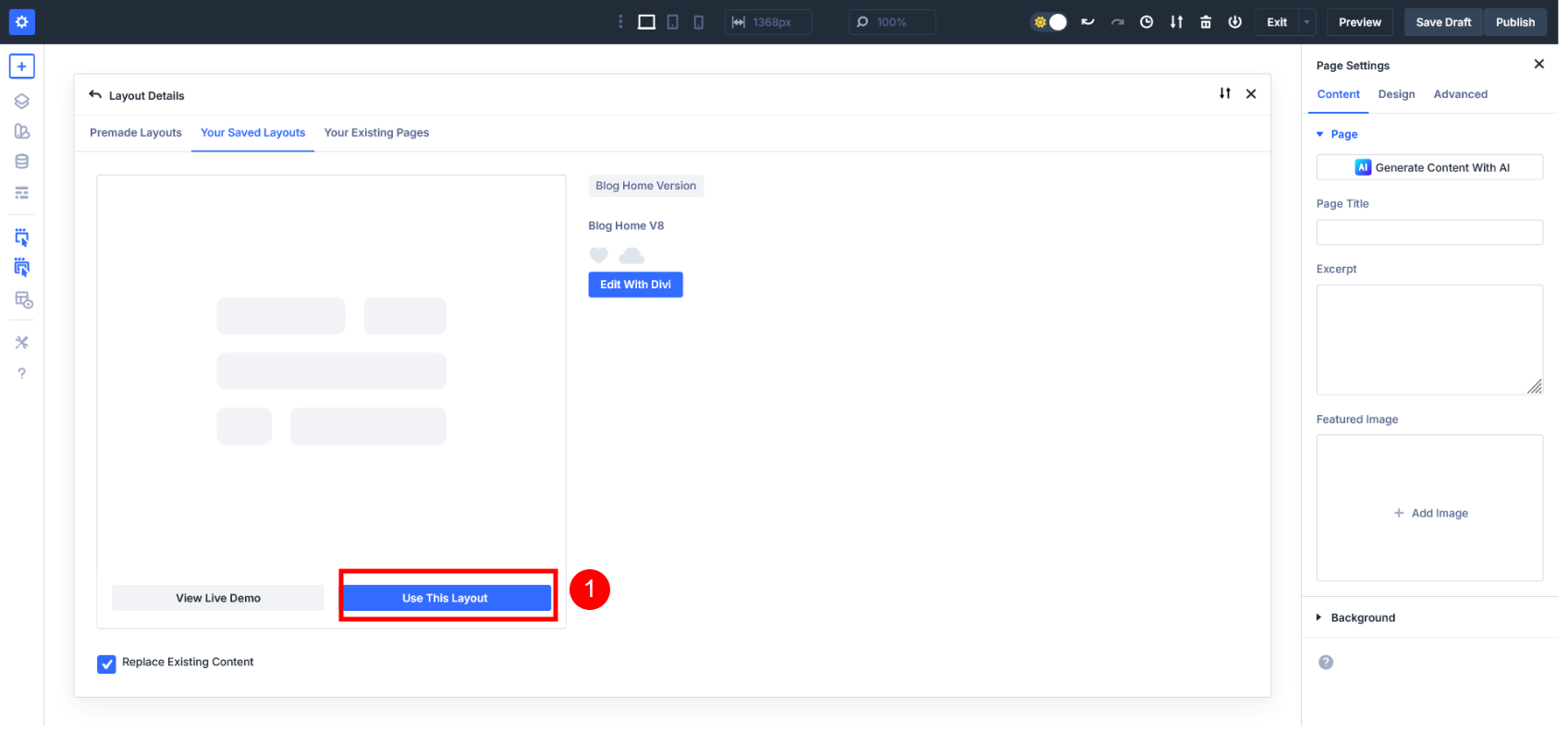
Task: Switch to Content tab in Page Settings
Action: pyautogui.click(x=1338, y=94)
